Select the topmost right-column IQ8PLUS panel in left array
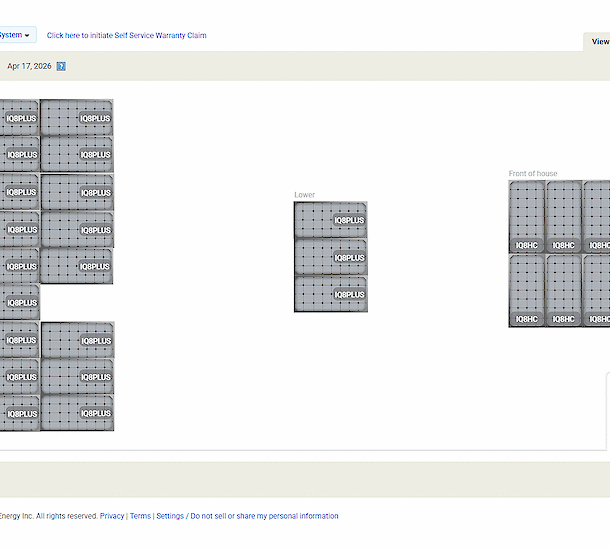Image resolution: width=610 pixels, height=548 pixels. (x=77, y=117)
